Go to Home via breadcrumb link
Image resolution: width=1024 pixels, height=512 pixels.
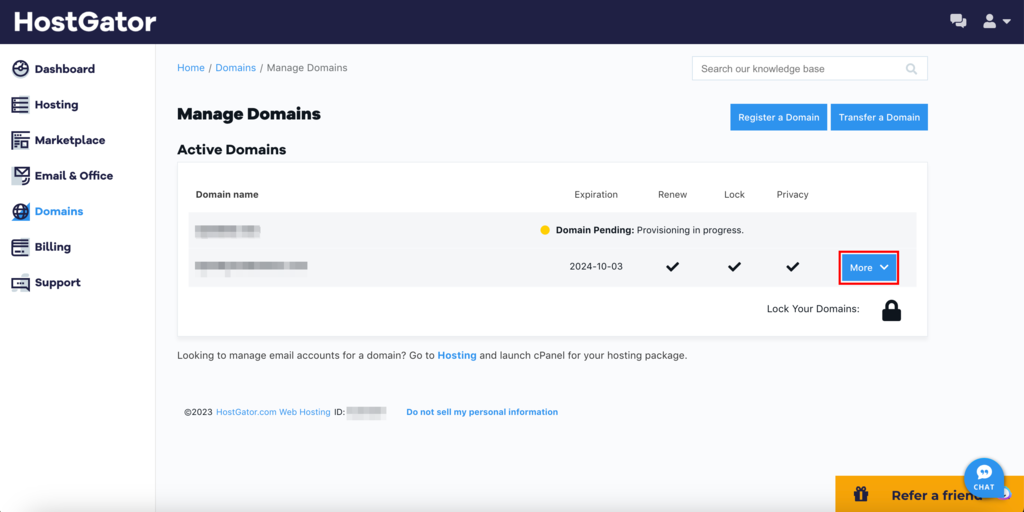190,68
